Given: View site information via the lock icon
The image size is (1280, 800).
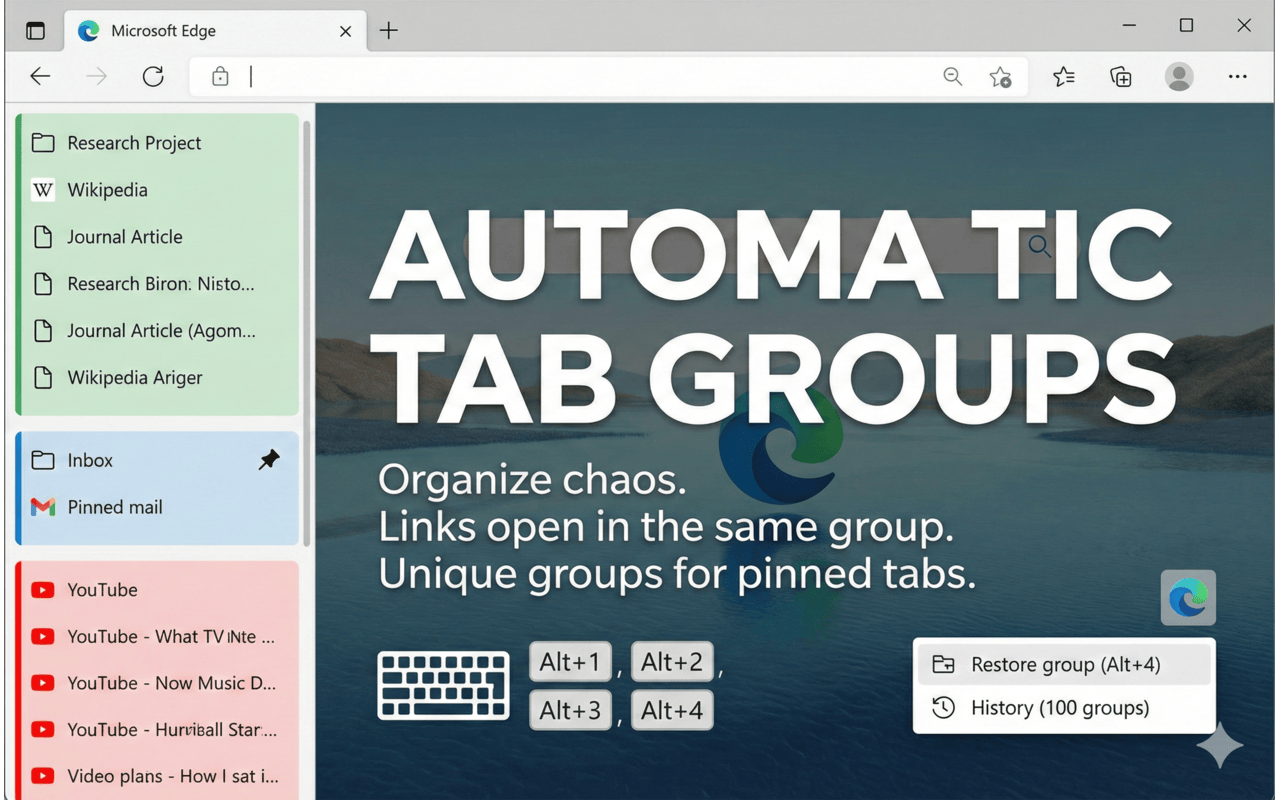Looking at the screenshot, I should [x=220, y=77].
